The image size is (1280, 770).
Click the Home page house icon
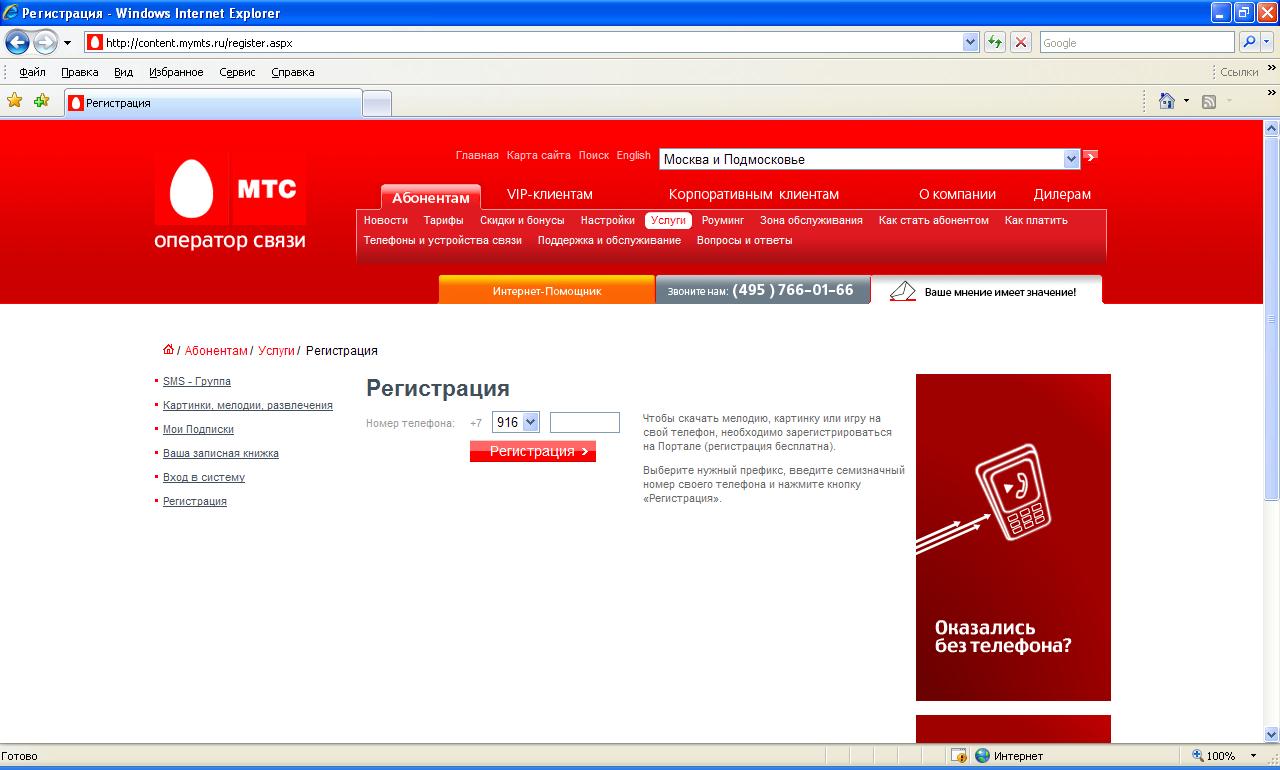tap(1166, 101)
